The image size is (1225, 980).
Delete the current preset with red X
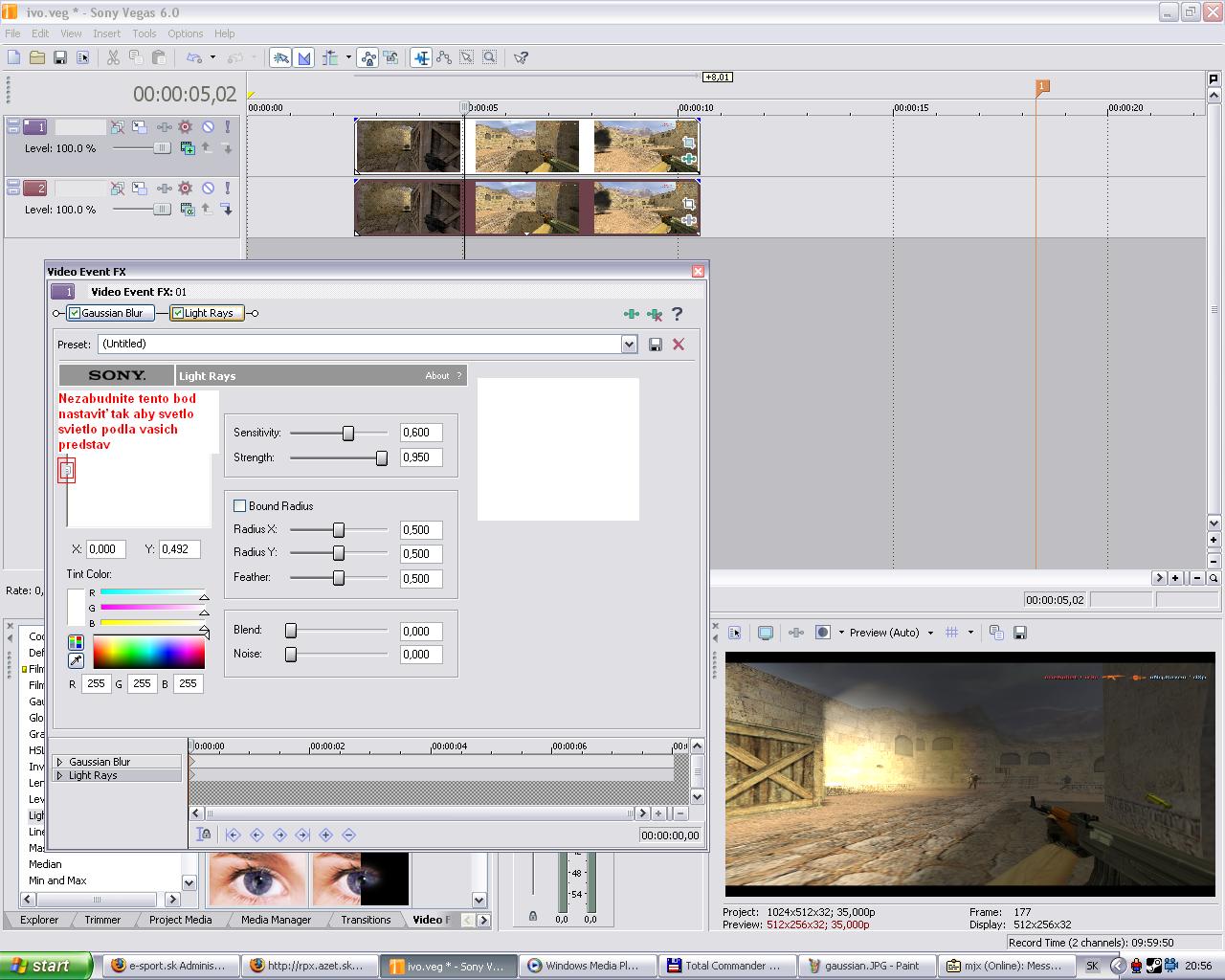679,345
